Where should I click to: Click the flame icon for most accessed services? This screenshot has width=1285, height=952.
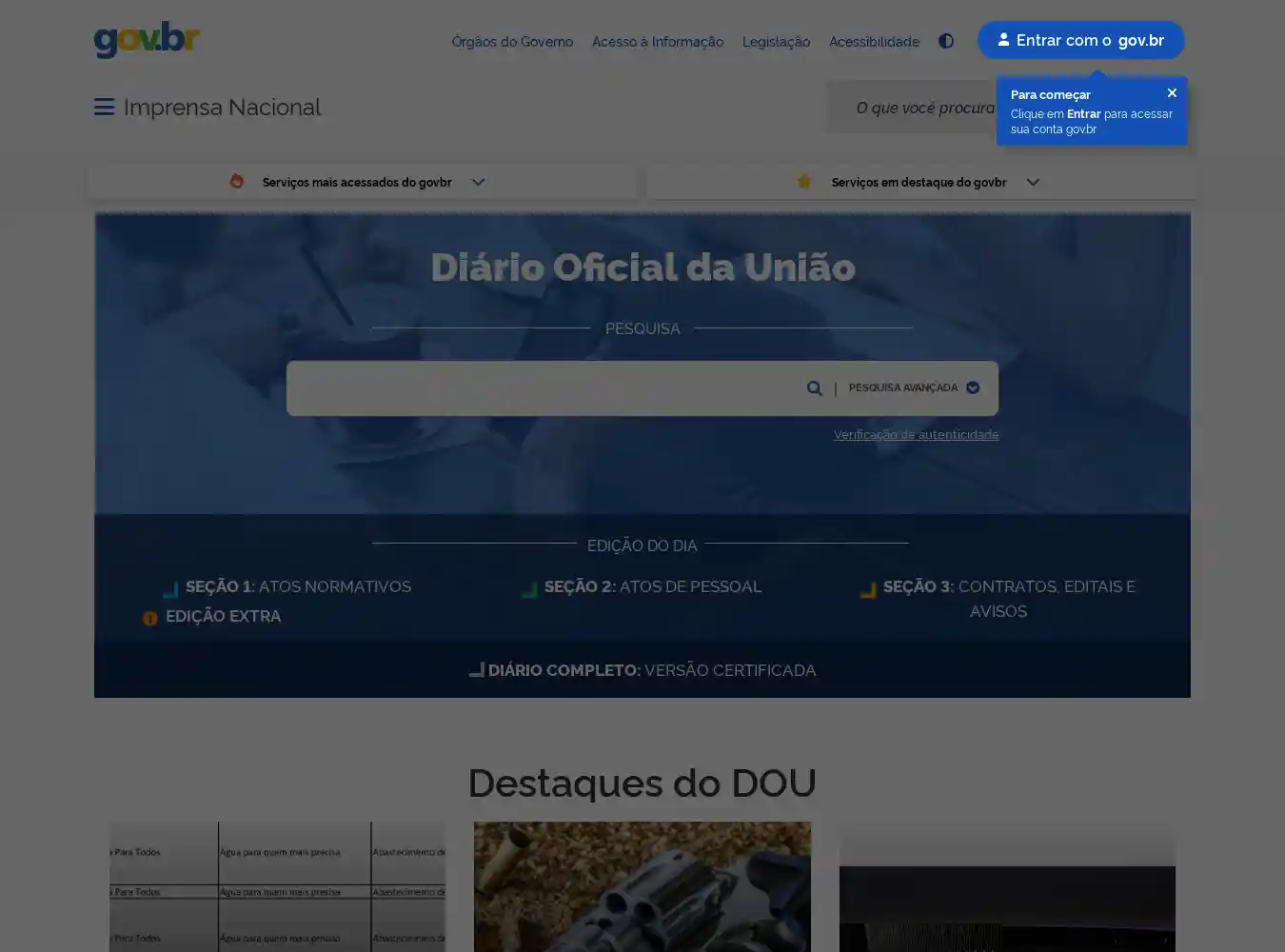coord(236,181)
